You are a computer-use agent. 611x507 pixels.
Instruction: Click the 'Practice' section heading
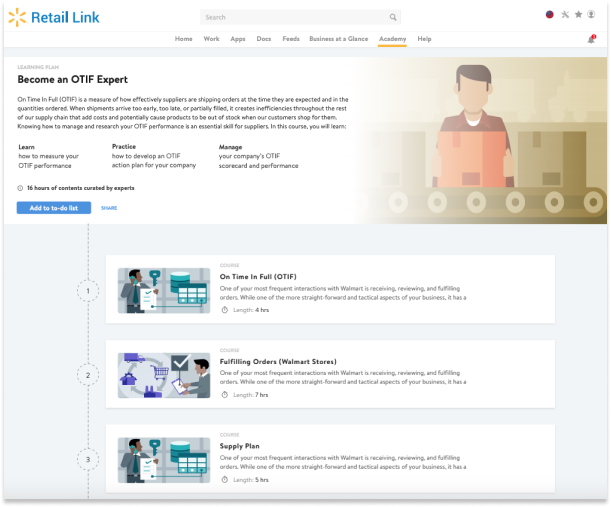[x=124, y=147]
